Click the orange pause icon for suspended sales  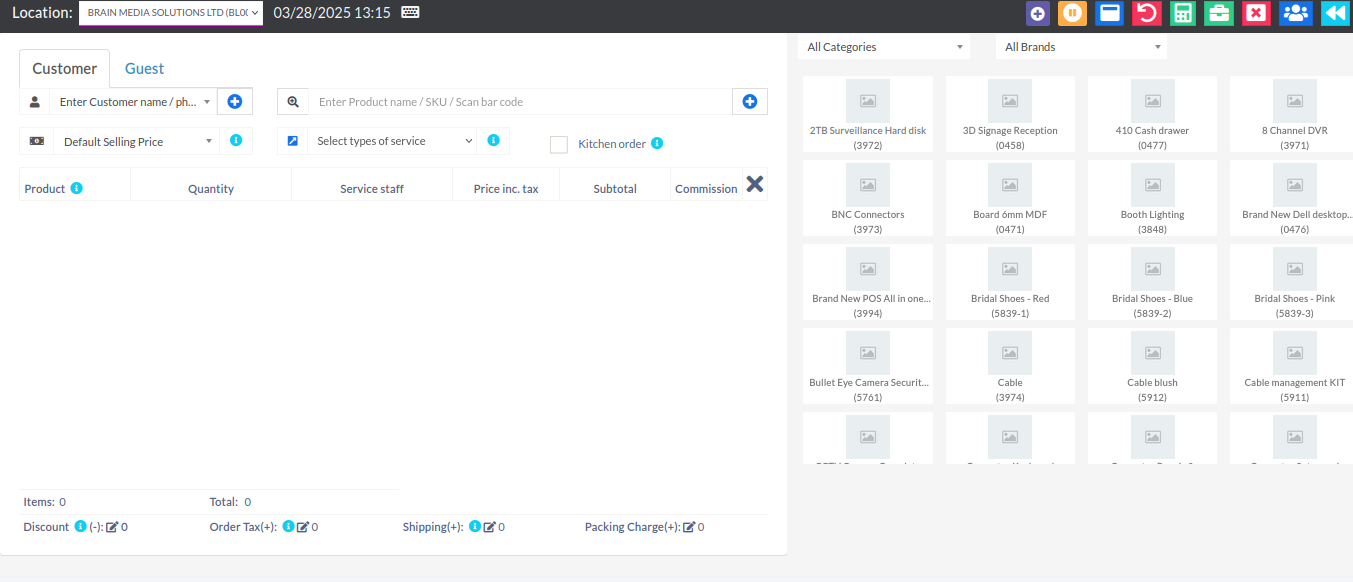(1072, 13)
